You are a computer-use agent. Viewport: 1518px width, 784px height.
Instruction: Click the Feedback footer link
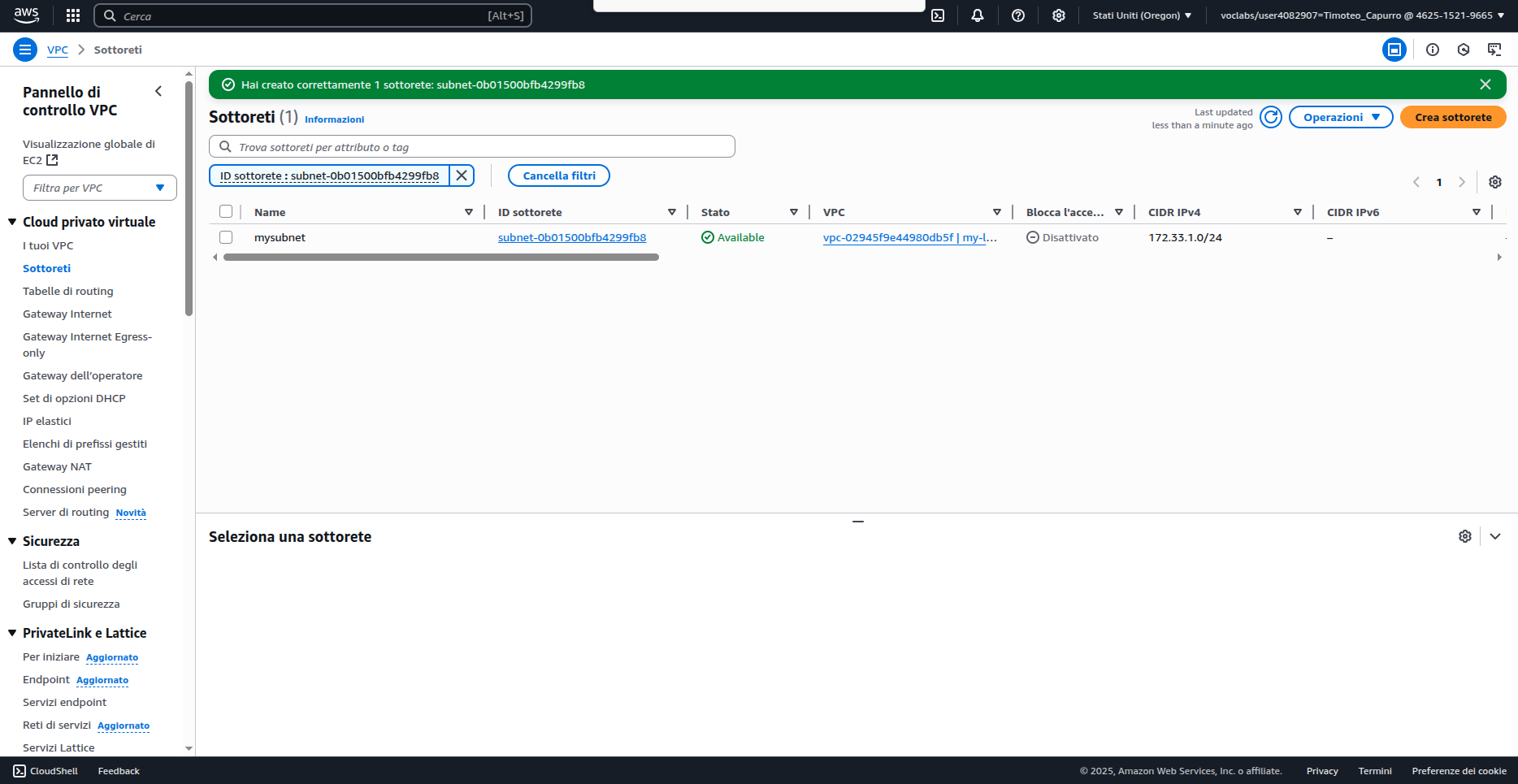[119, 771]
